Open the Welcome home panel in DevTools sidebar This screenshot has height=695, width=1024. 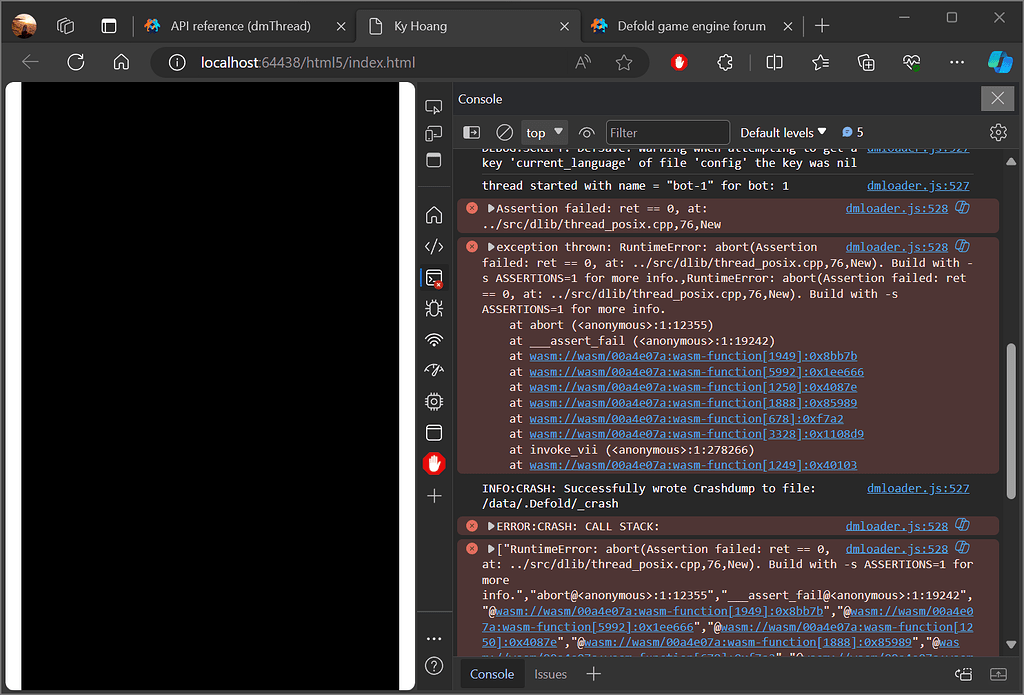[434, 214]
